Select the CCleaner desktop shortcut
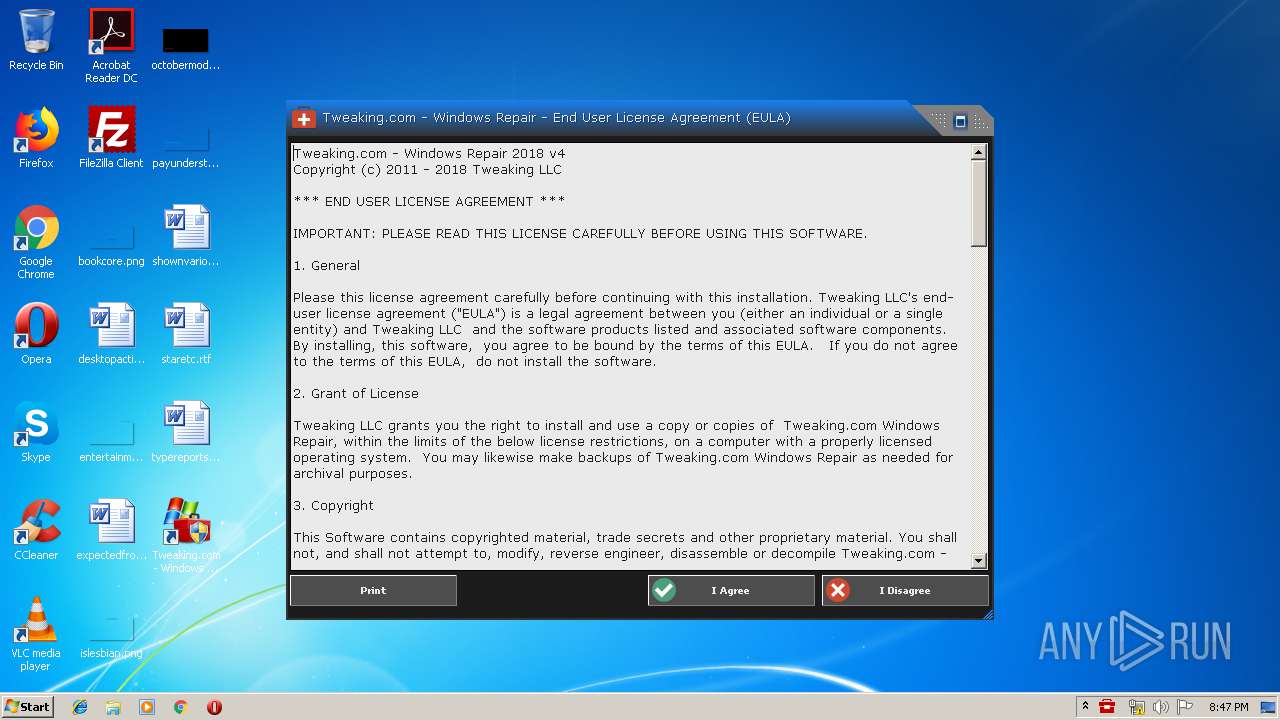 coord(36,530)
